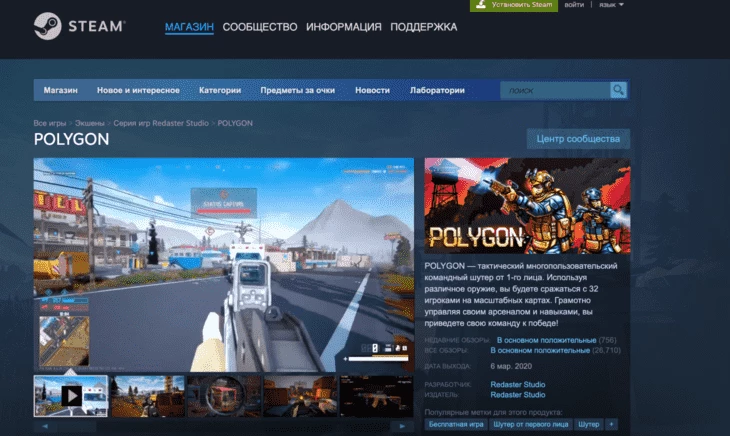Click the plus button to add tags
The height and width of the screenshot is (436, 730).
[x=611, y=424]
